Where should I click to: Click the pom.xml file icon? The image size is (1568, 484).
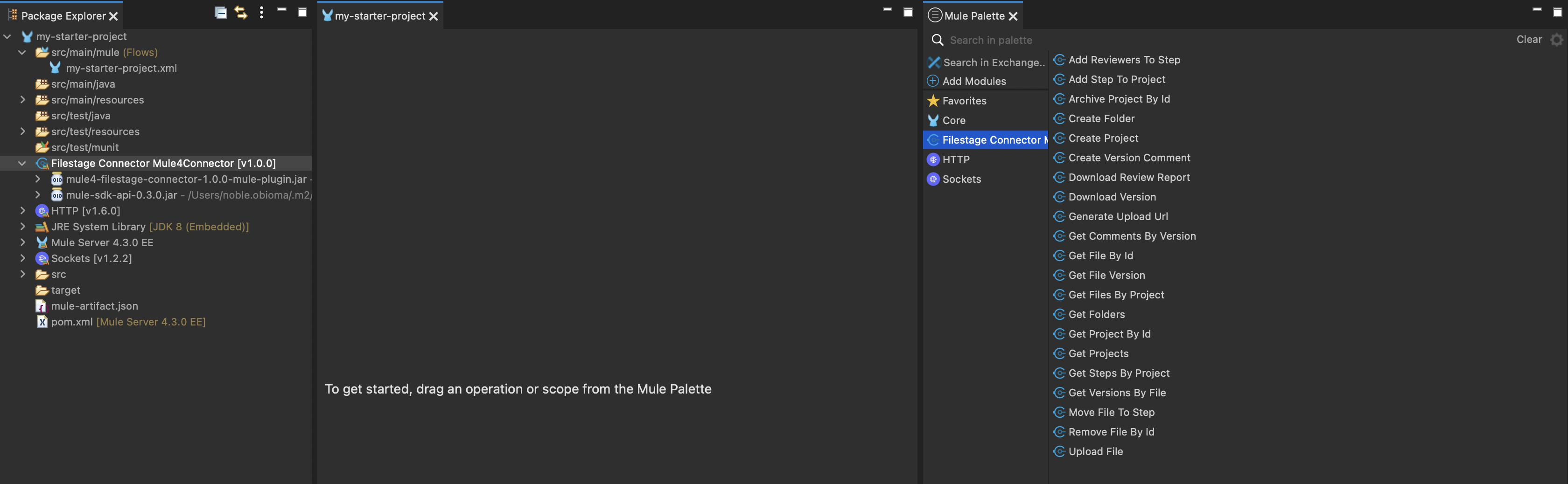coord(42,322)
